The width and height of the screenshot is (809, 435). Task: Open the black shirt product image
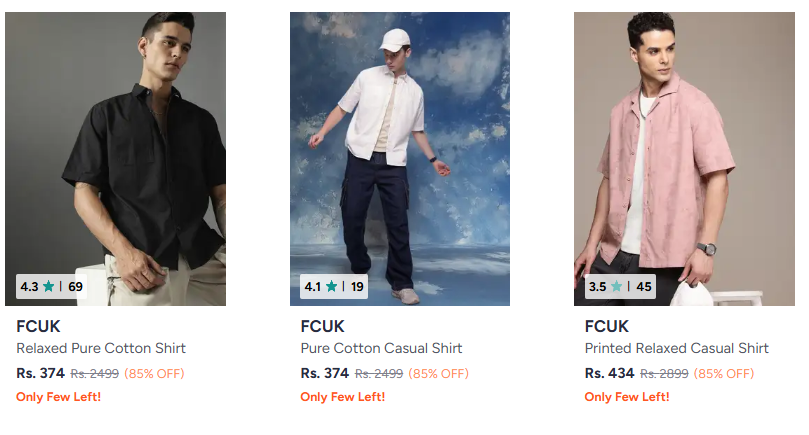click(x=116, y=159)
